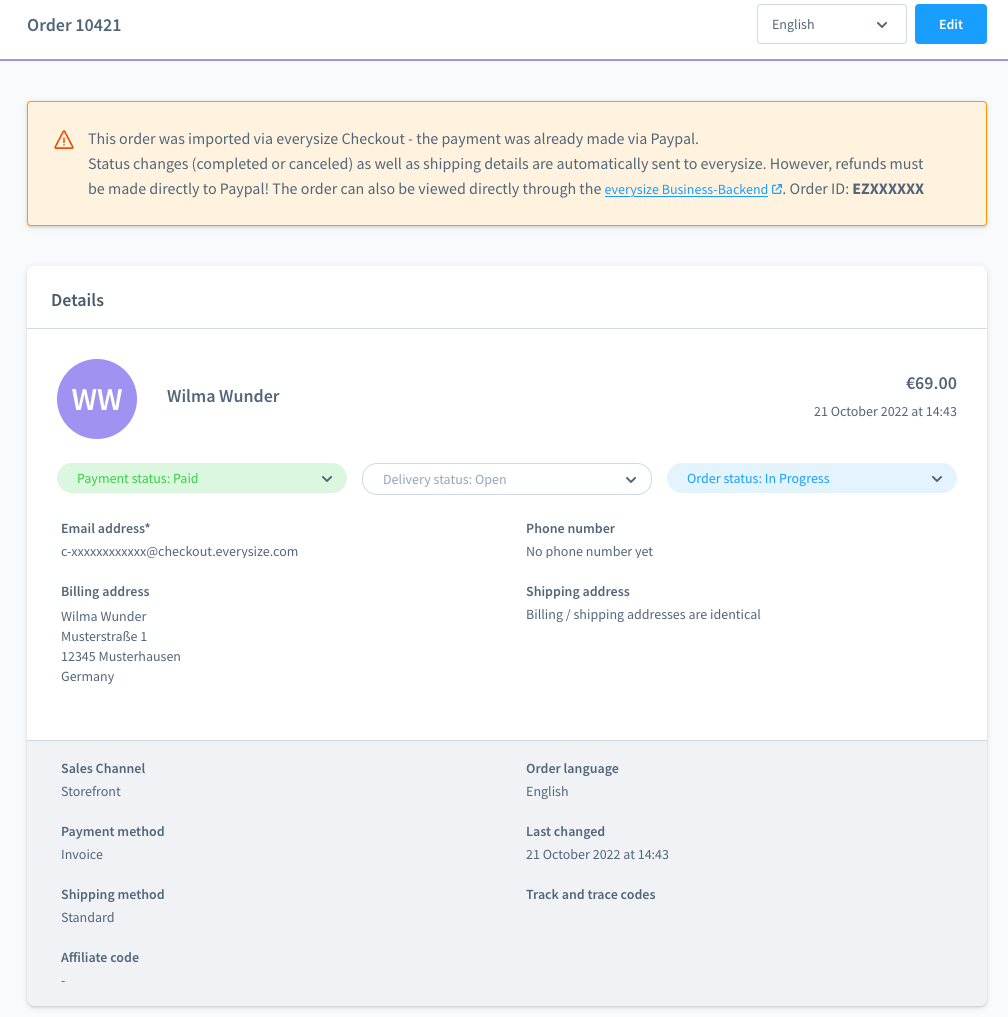
Task: Open the Payment status: Paid dropdown
Action: (202, 479)
